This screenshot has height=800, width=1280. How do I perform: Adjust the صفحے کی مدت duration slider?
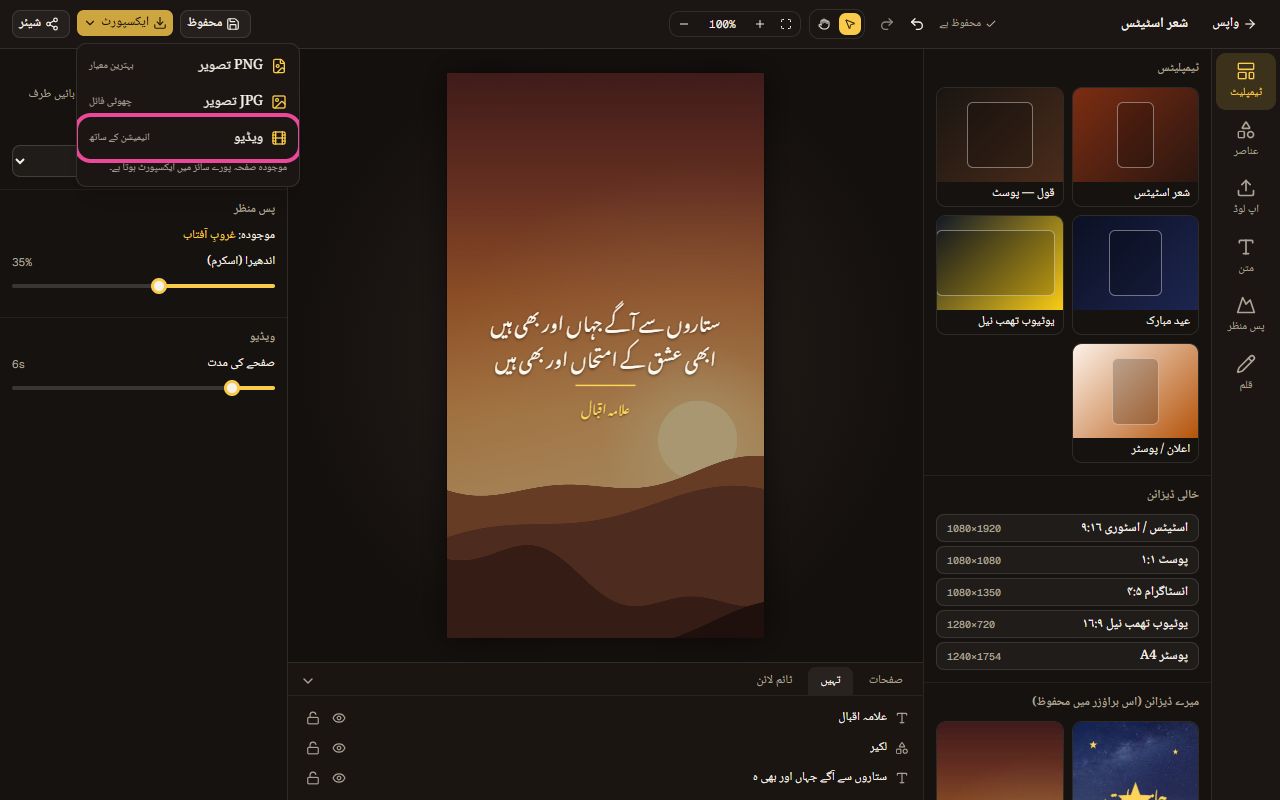point(143,388)
